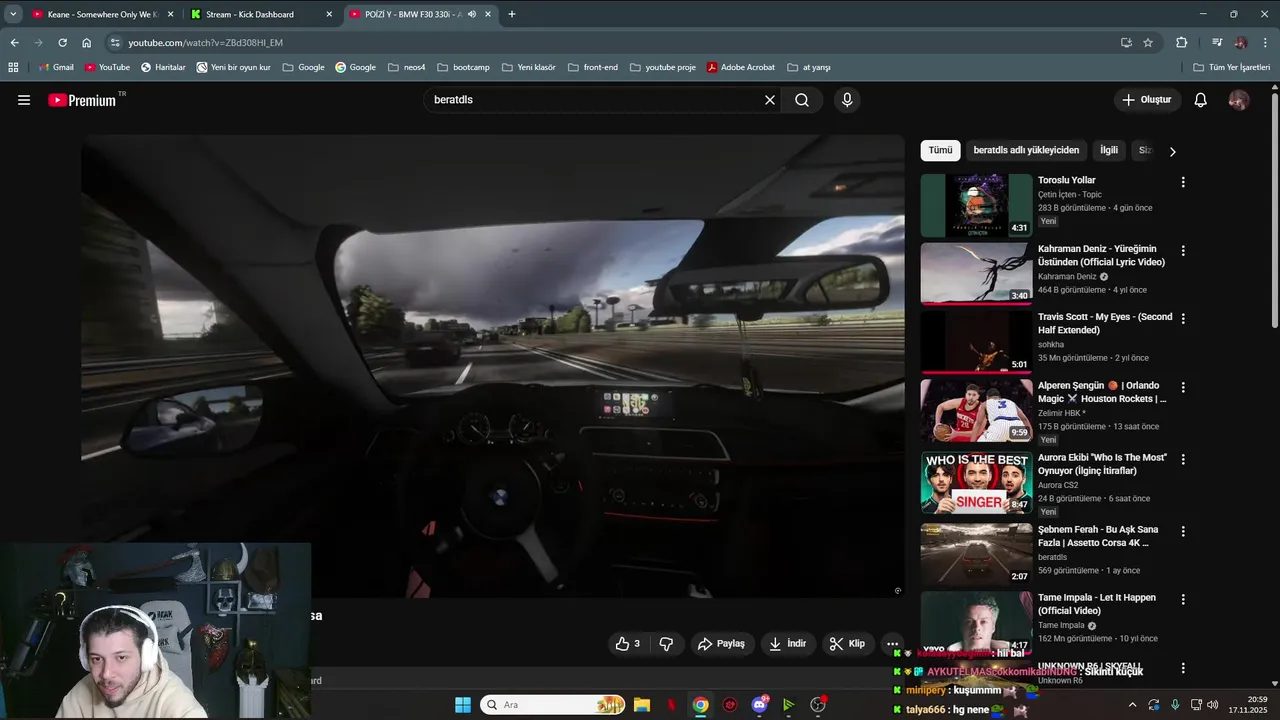Open options for Şebnem Ferah video
Screen dimensions: 1280x720
coord(1183,531)
